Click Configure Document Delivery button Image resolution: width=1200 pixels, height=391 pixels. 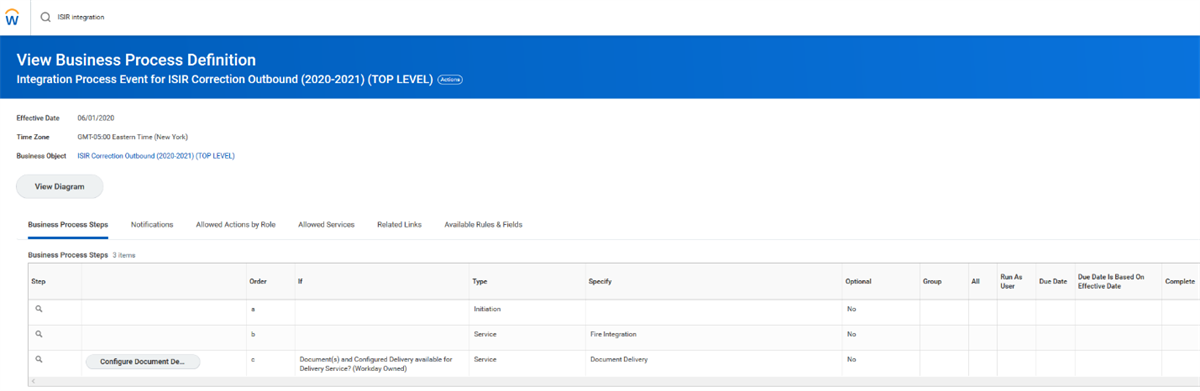pyautogui.click(x=144, y=361)
